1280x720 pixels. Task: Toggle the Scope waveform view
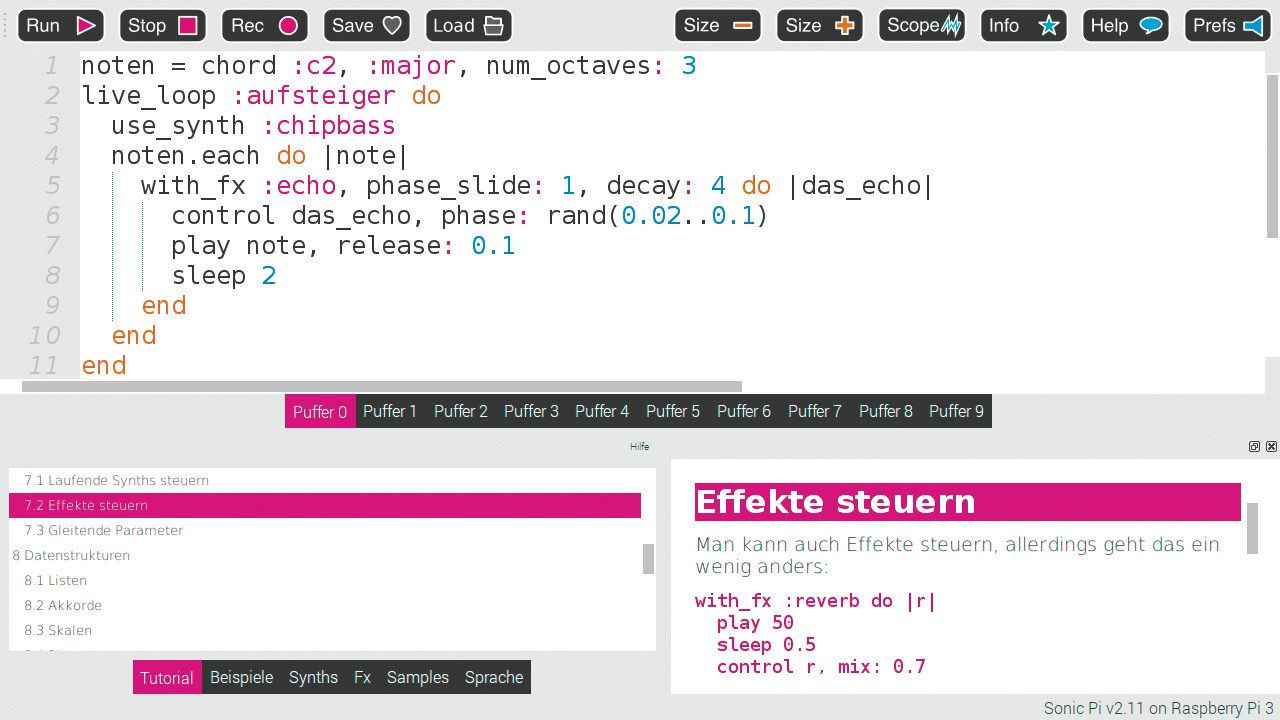pos(922,26)
